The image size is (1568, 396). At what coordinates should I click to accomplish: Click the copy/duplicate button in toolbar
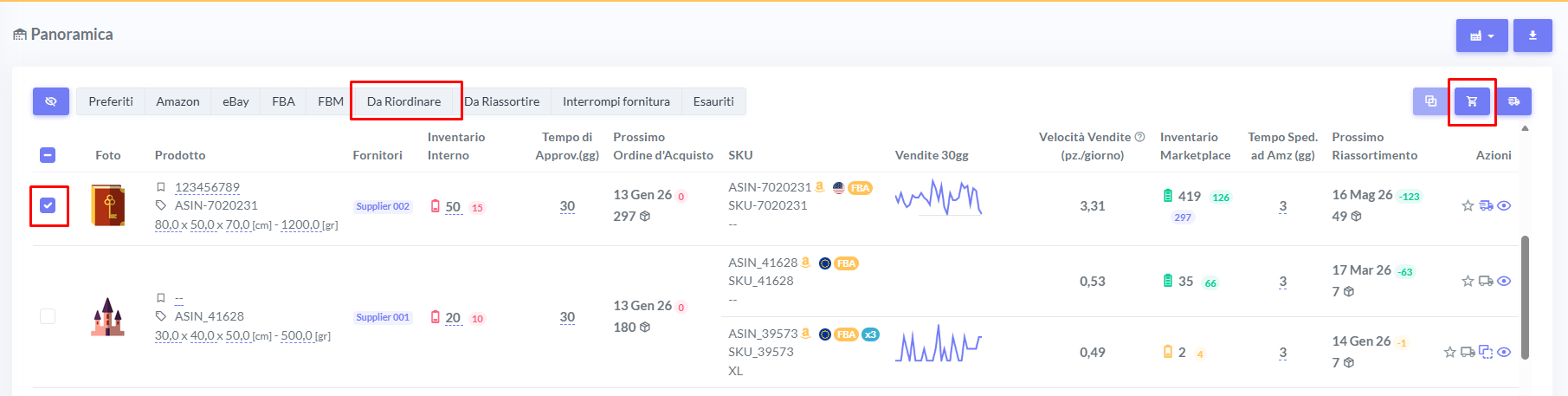click(x=1430, y=101)
